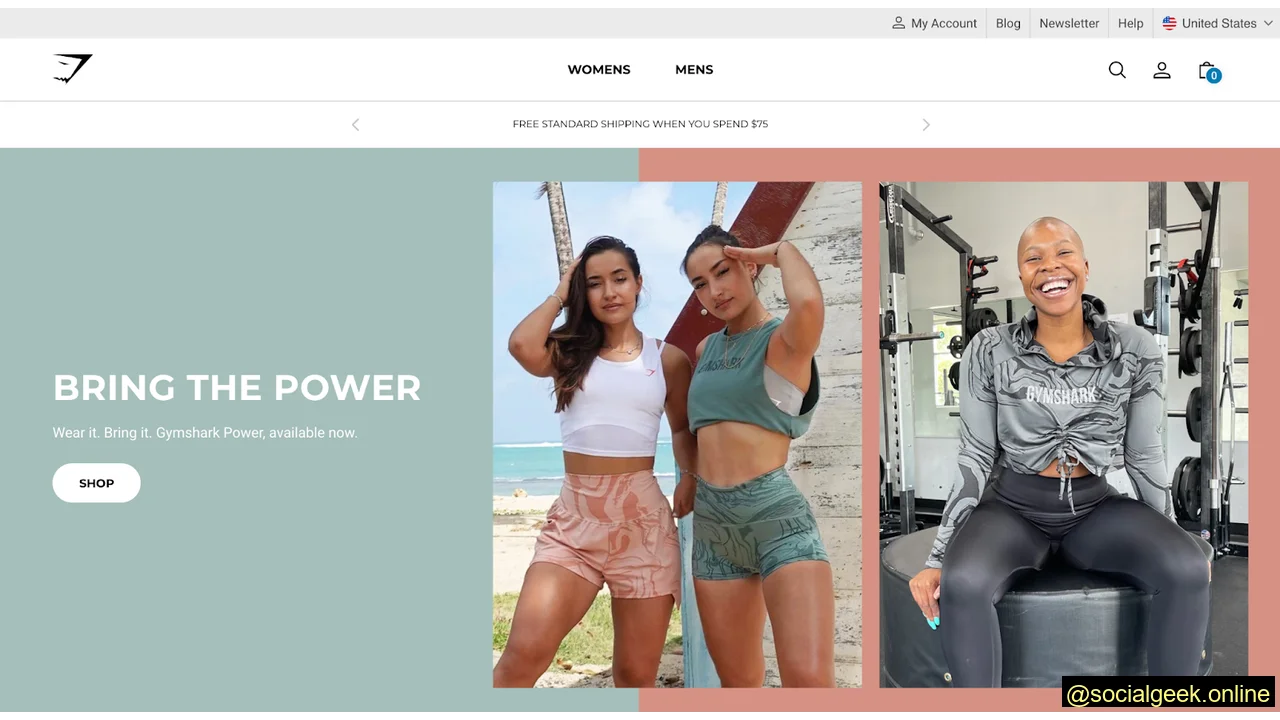Open the shopping bag showing 0 items

click(x=1206, y=70)
